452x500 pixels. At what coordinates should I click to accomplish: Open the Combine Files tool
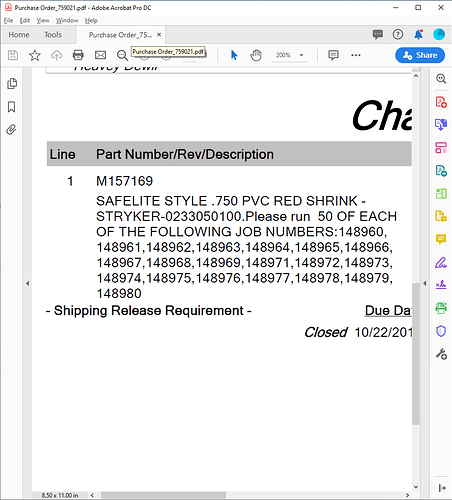click(441, 125)
